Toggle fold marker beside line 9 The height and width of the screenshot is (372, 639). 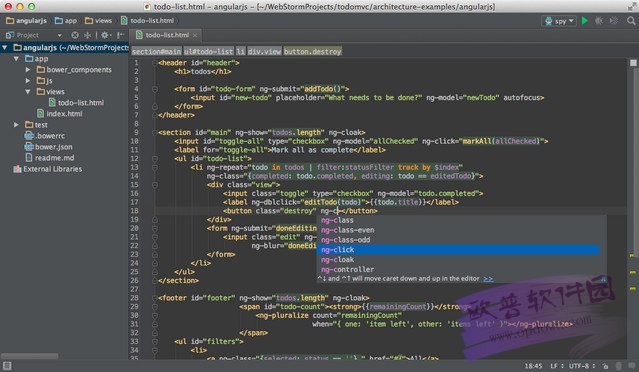coord(155,132)
